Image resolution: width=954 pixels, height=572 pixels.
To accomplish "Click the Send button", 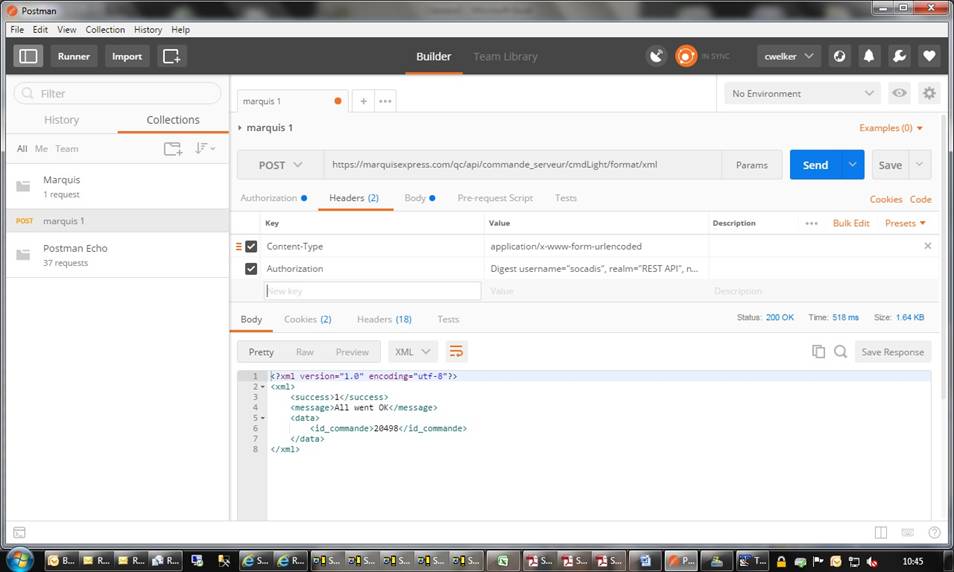I will tap(815, 165).
